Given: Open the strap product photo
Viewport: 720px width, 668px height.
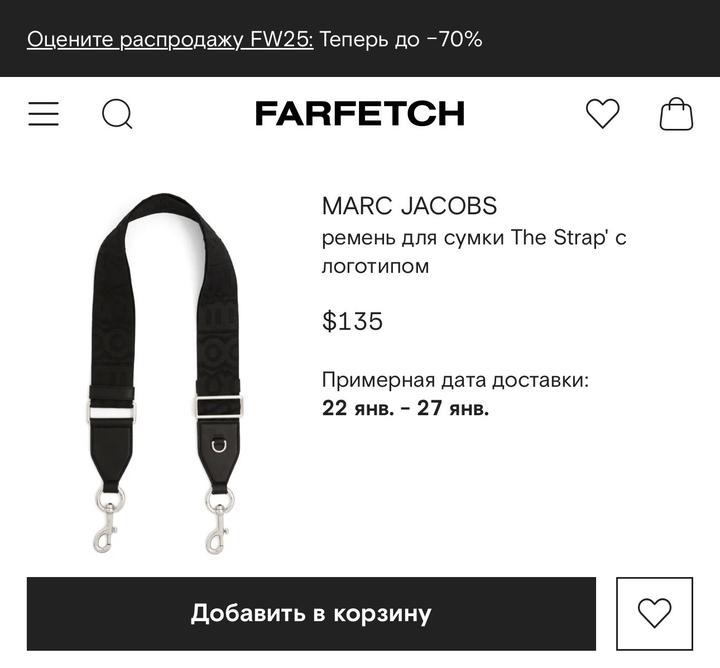Looking at the screenshot, I should 165,373.
